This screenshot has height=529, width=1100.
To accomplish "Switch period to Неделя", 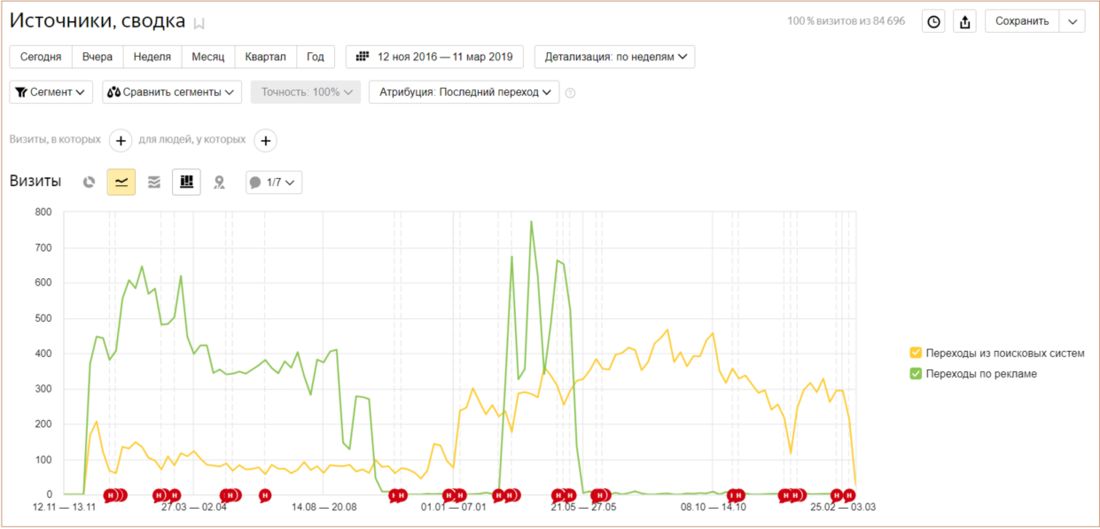I will tap(152, 57).
